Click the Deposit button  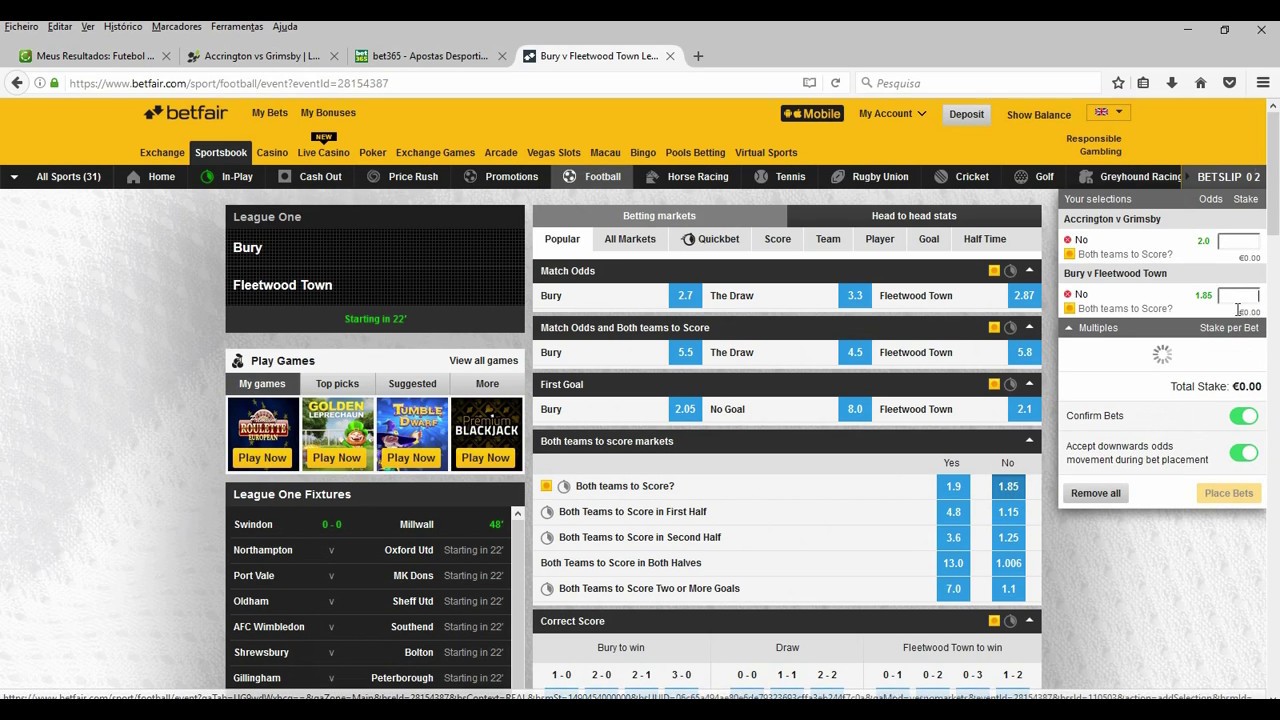pyautogui.click(x=966, y=114)
